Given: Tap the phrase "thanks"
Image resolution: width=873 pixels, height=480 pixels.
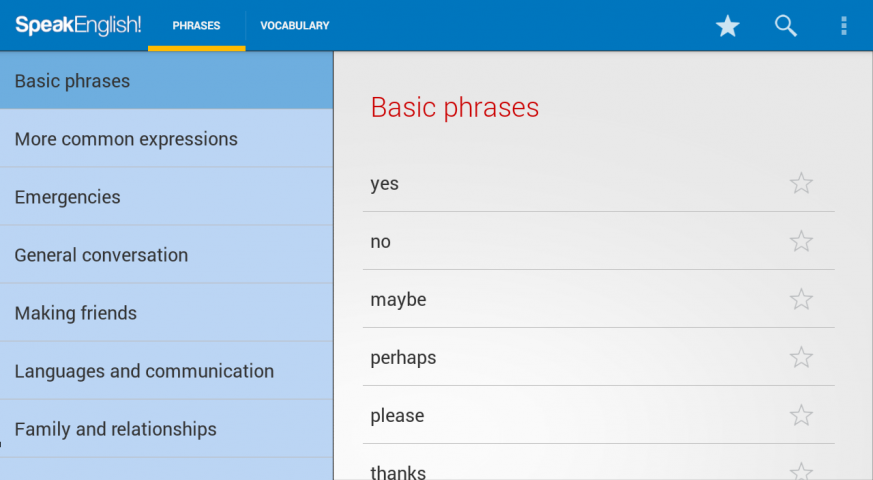Looking at the screenshot, I should tap(398, 472).
